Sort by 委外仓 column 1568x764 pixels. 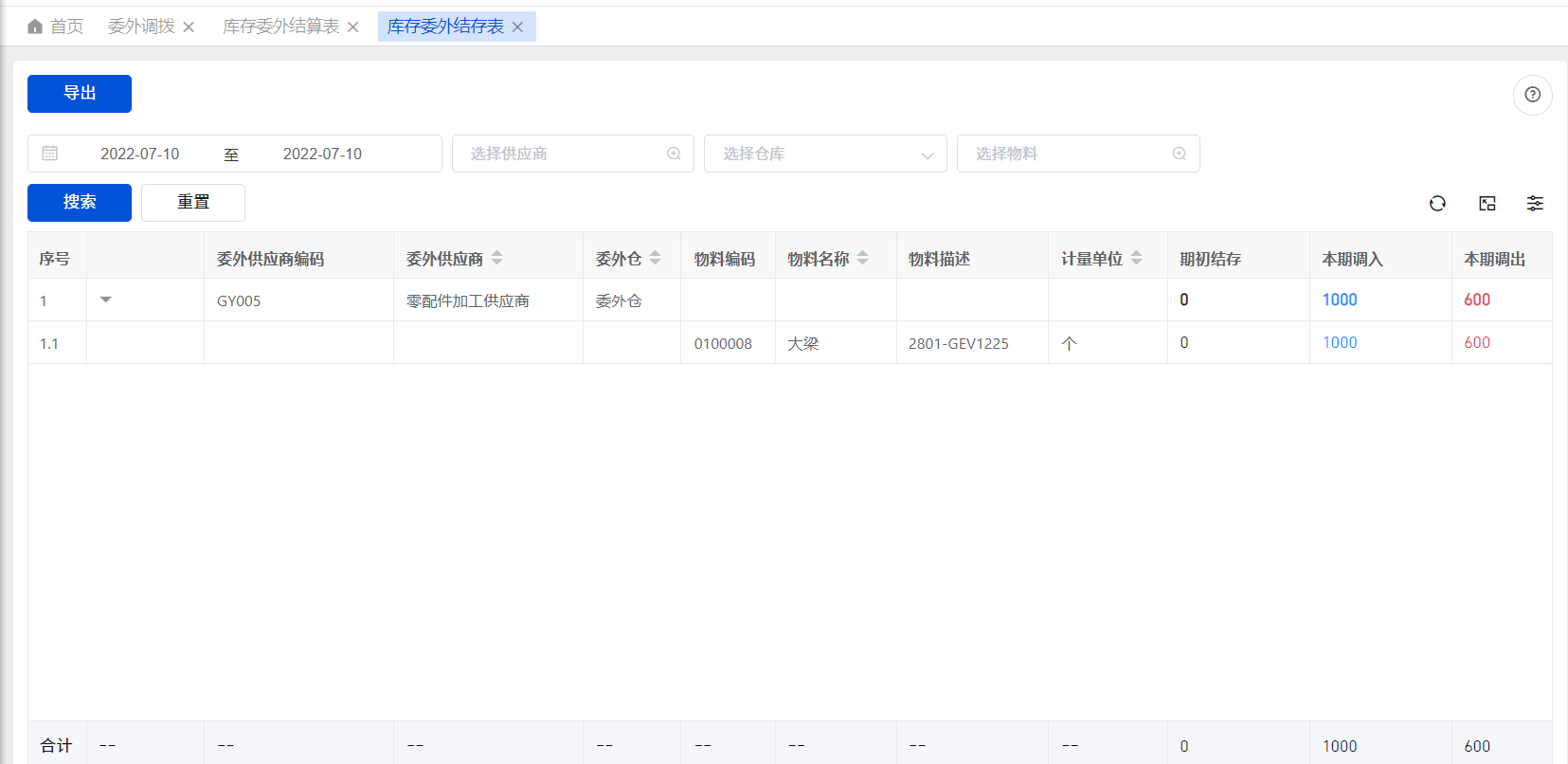pyautogui.click(x=655, y=258)
